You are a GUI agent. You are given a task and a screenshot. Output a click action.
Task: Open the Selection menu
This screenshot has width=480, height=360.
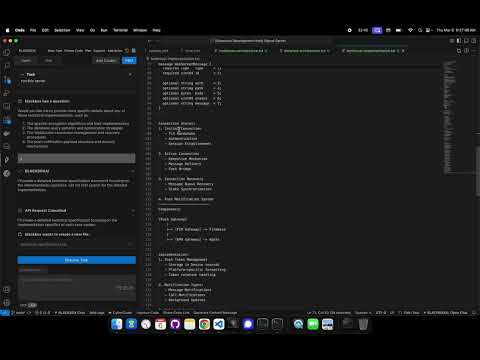[x=62, y=30]
